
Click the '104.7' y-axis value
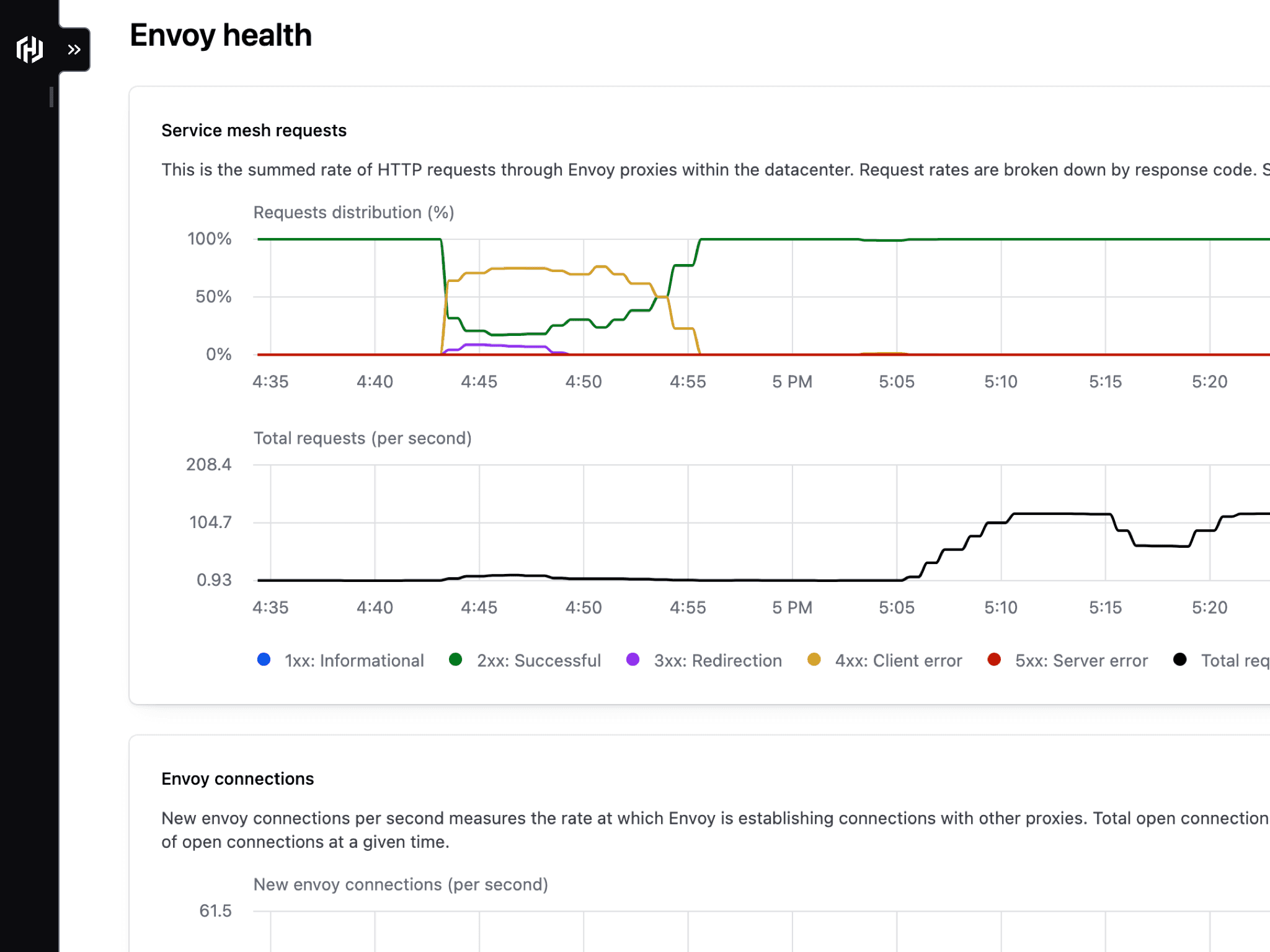pyautogui.click(x=210, y=522)
